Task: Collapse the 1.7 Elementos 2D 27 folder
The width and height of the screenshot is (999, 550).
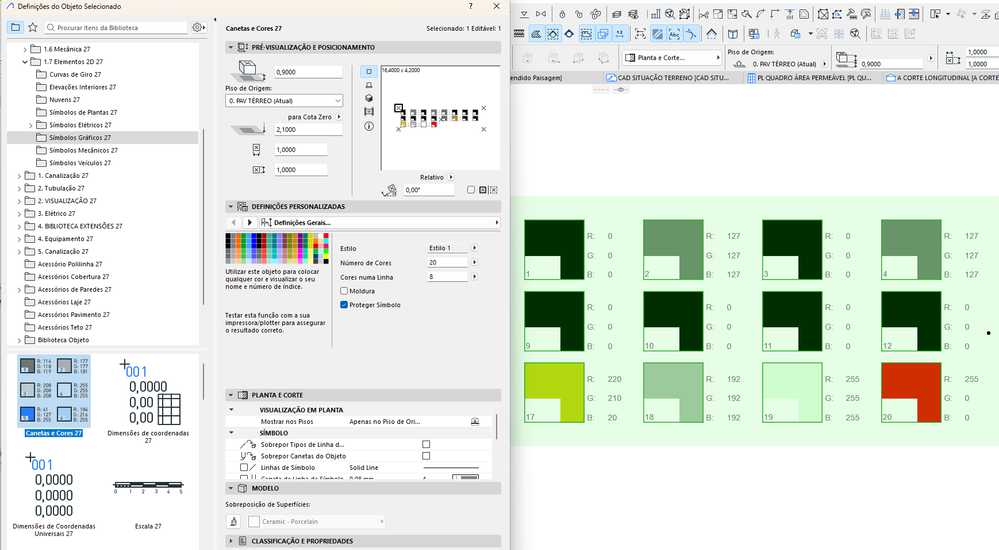Action: (x=25, y=62)
